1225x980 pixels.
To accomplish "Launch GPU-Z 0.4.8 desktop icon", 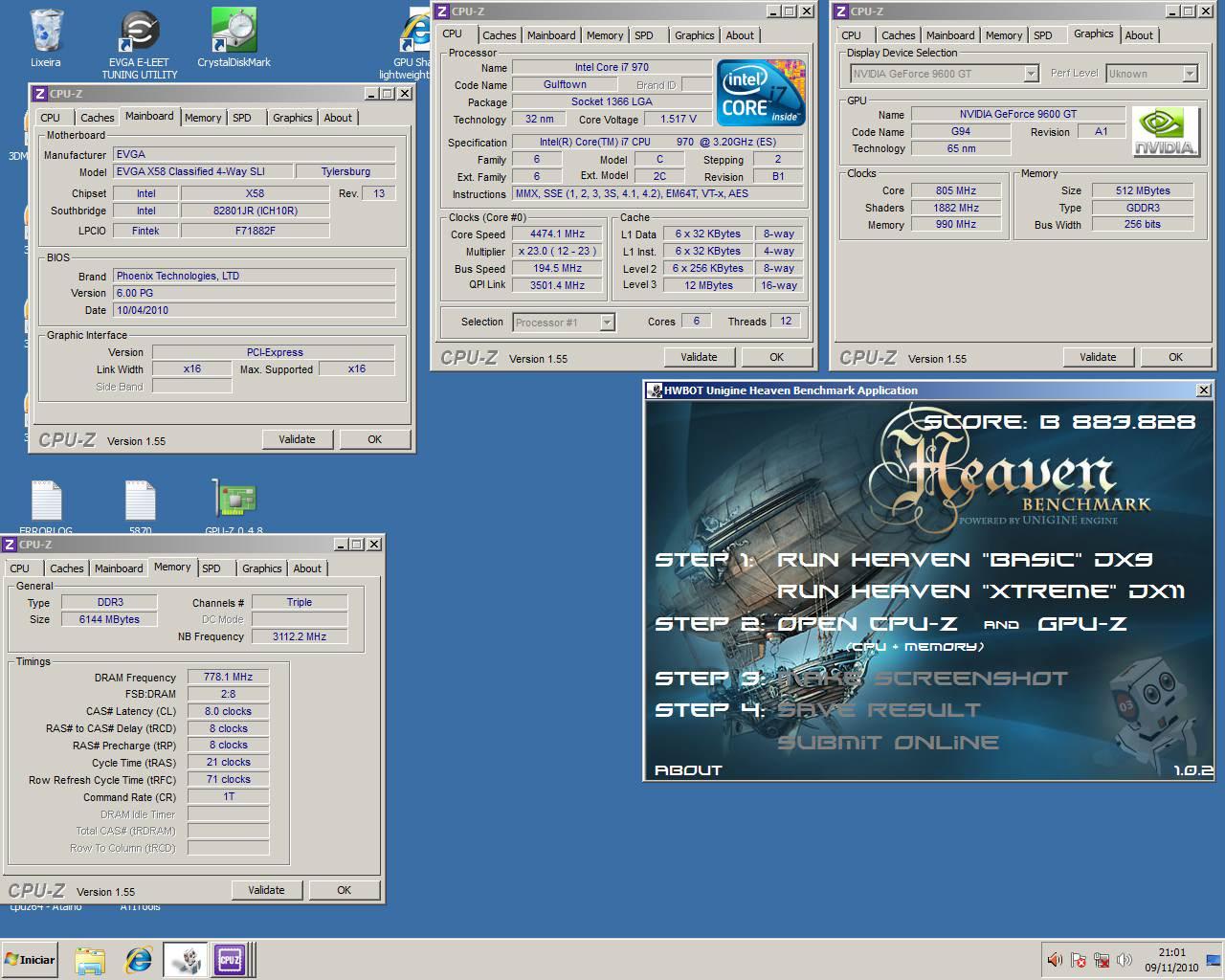I will 234,505.
